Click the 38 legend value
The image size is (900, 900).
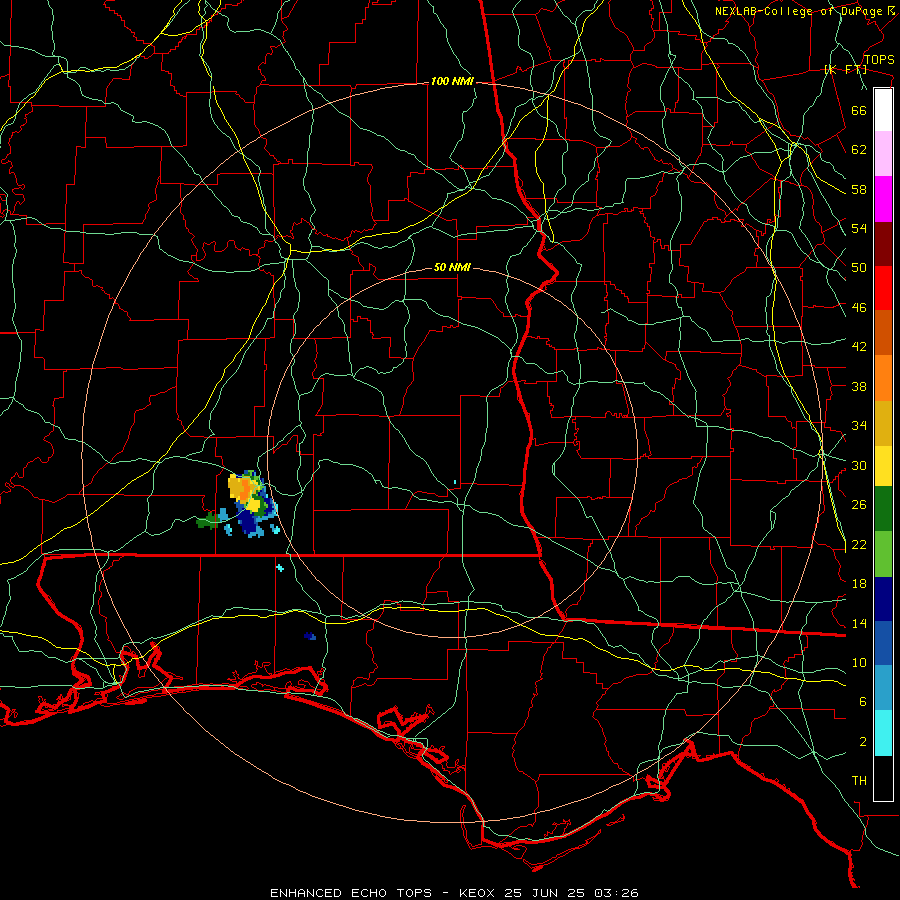click(x=859, y=386)
